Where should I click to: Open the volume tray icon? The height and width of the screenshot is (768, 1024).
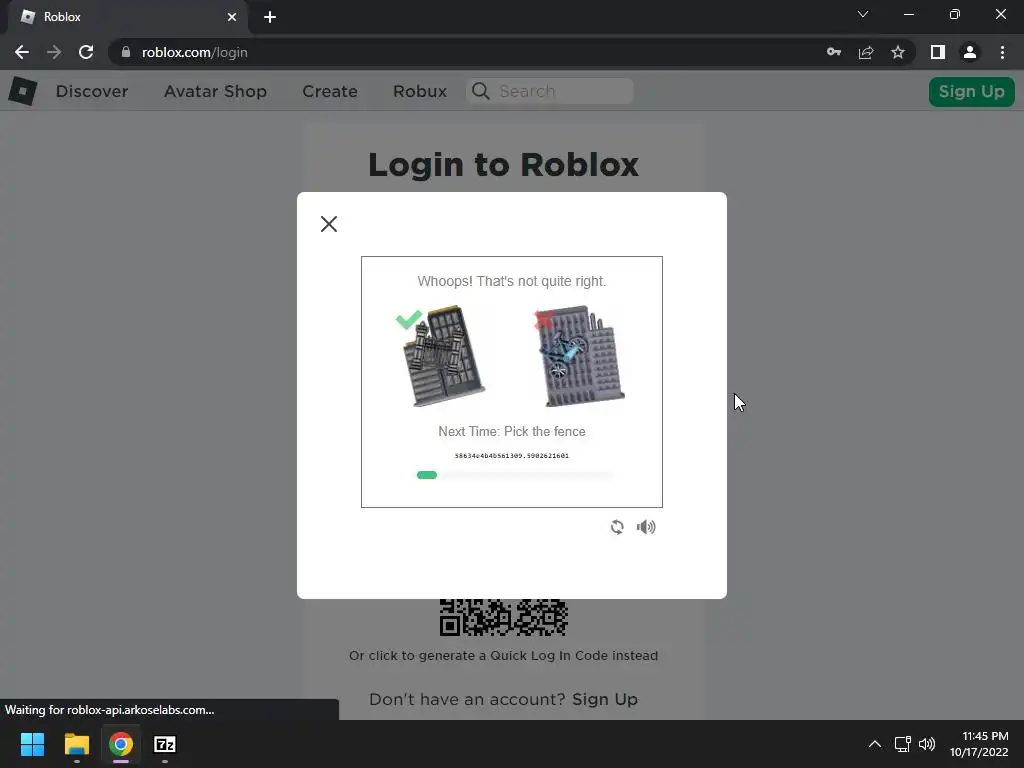pyautogui.click(x=927, y=744)
